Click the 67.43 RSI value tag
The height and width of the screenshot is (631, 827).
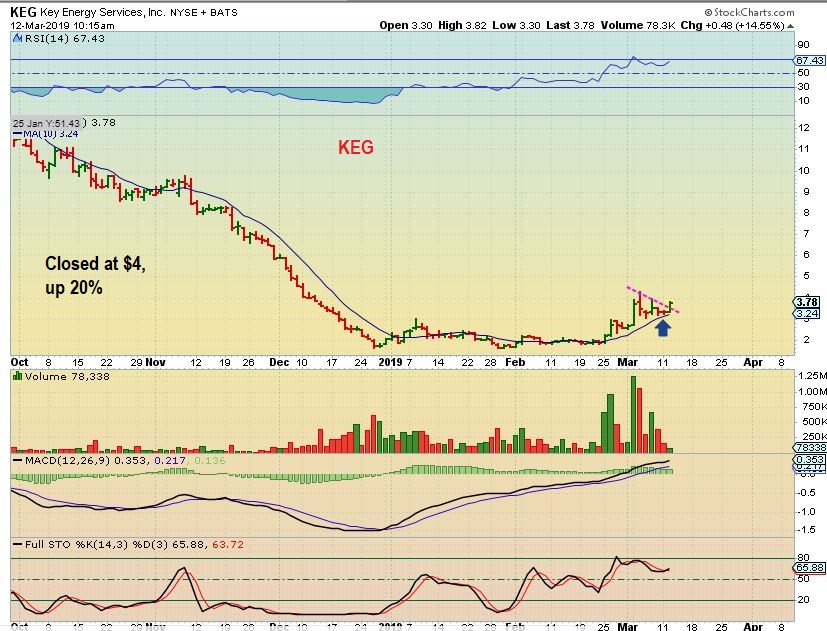click(810, 61)
